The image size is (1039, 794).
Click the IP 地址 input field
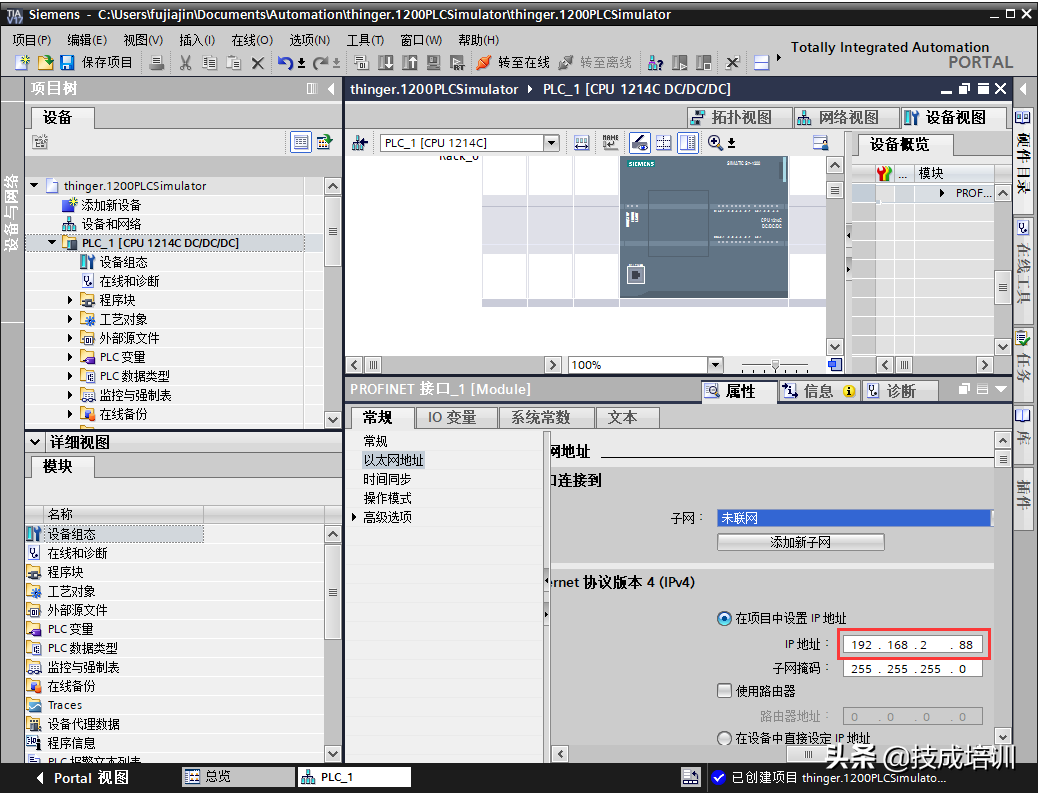click(x=912, y=645)
